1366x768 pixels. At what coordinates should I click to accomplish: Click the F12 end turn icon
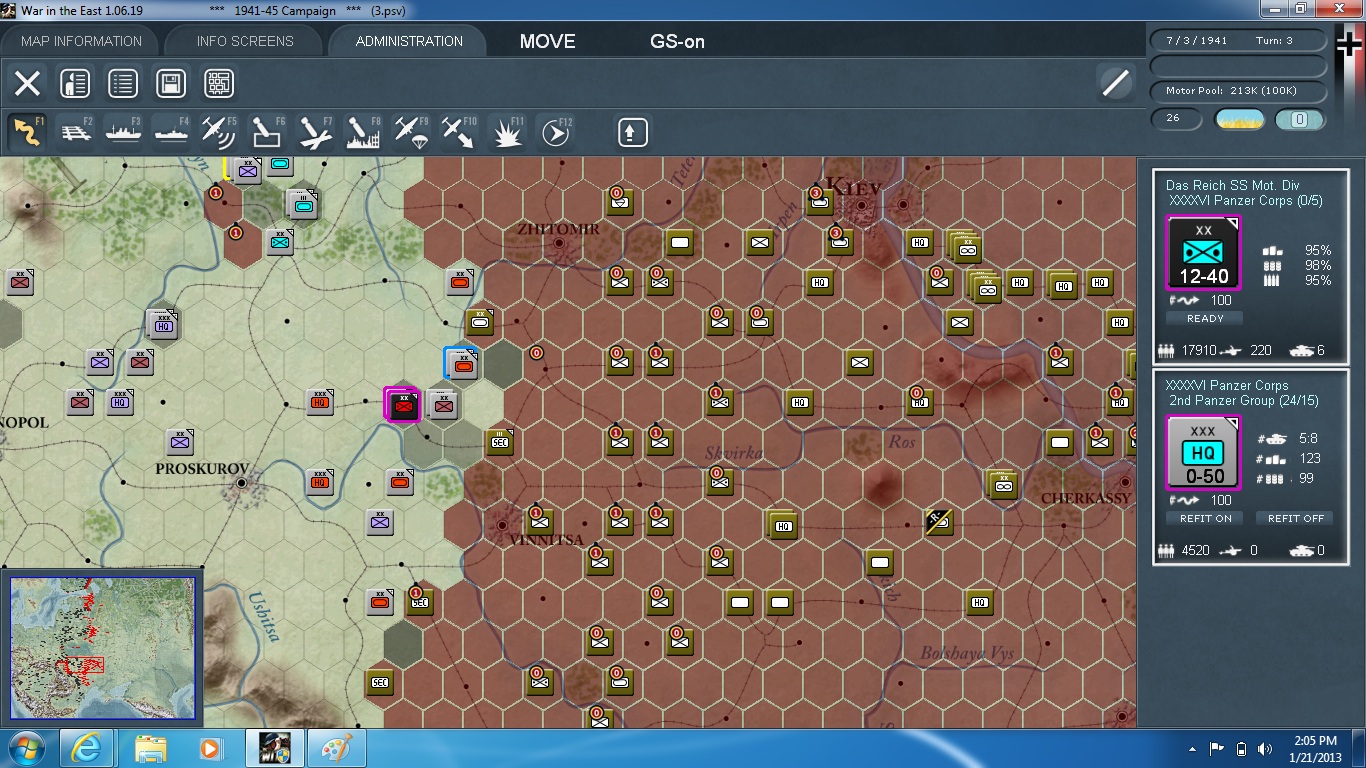556,132
